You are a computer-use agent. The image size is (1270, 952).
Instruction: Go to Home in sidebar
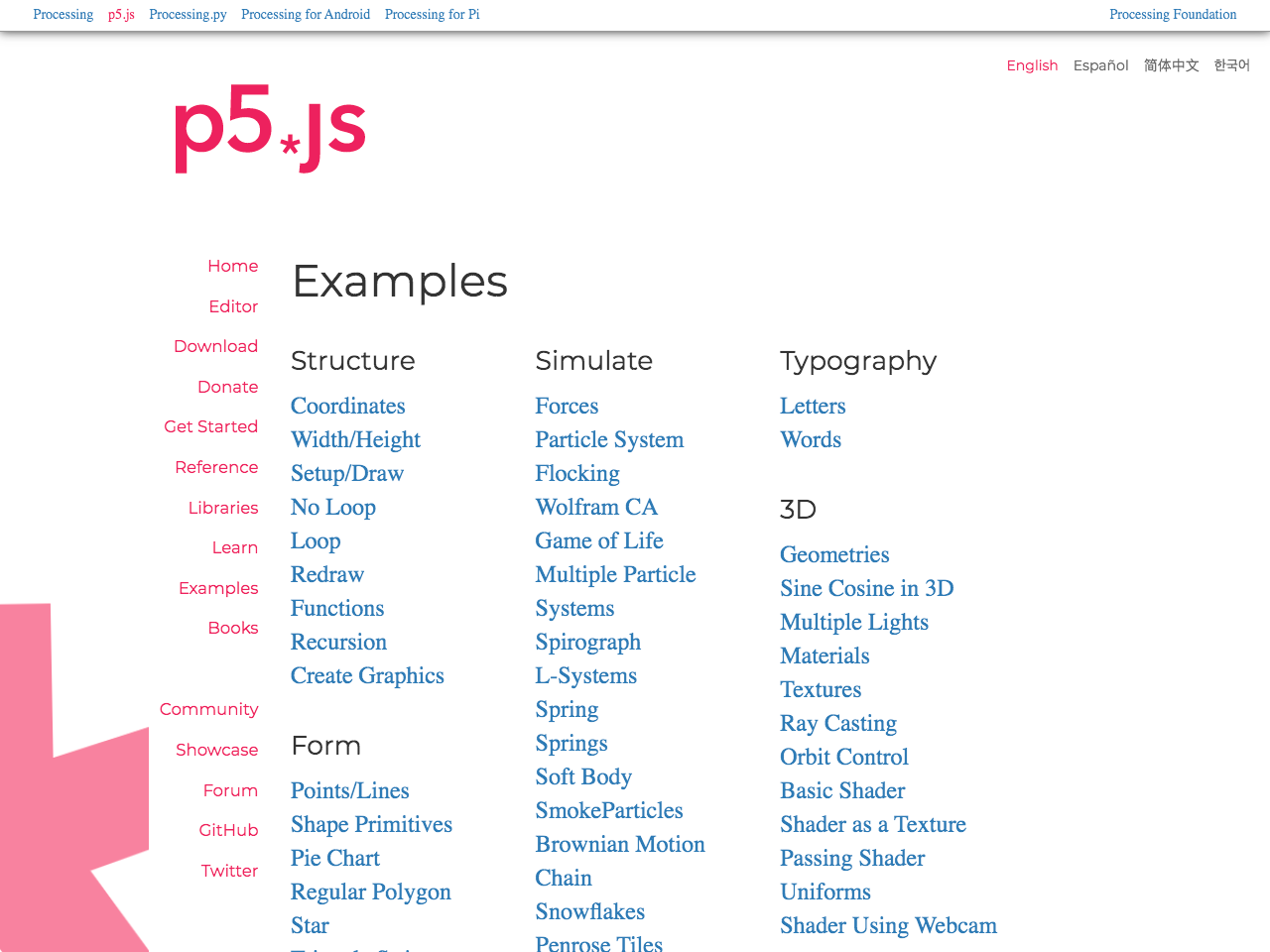pyautogui.click(x=233, y=266)
